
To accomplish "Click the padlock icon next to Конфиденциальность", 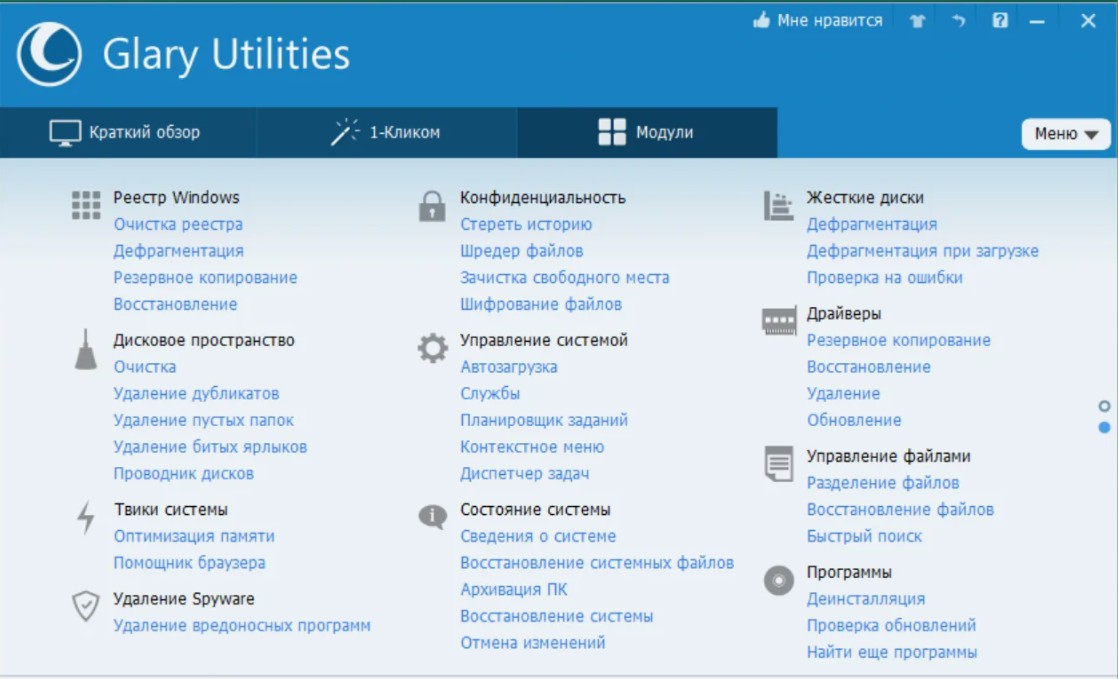I will click(432, 206).
